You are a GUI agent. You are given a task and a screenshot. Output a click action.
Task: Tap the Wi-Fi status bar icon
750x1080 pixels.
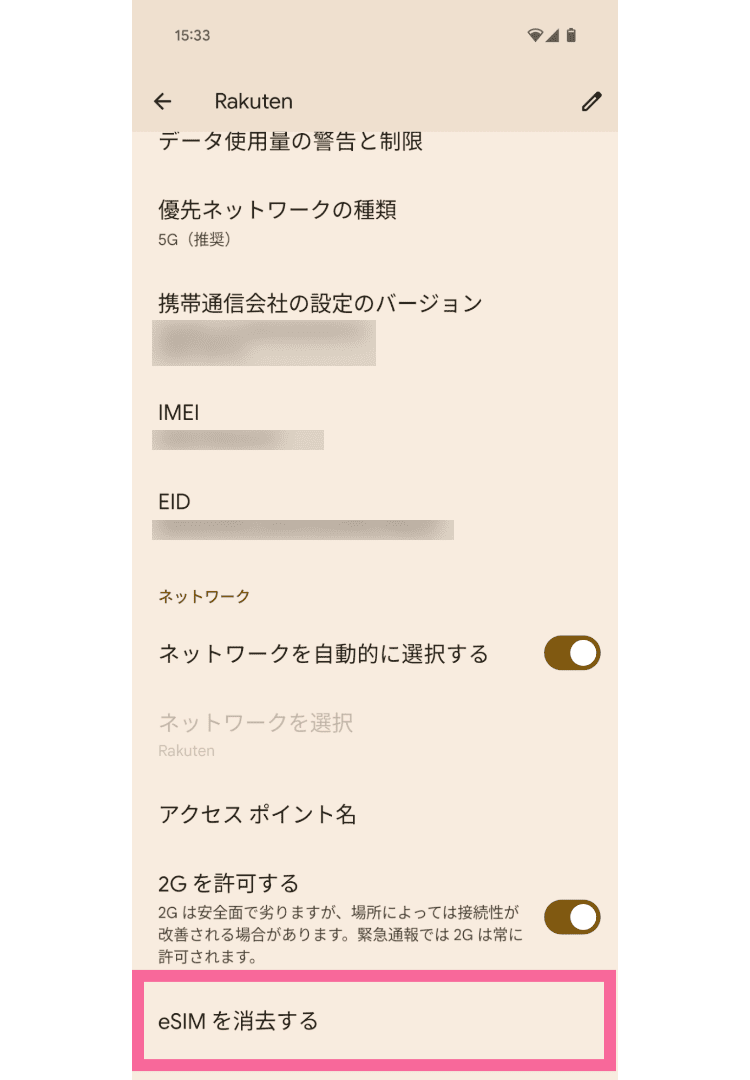coord(536,35)
